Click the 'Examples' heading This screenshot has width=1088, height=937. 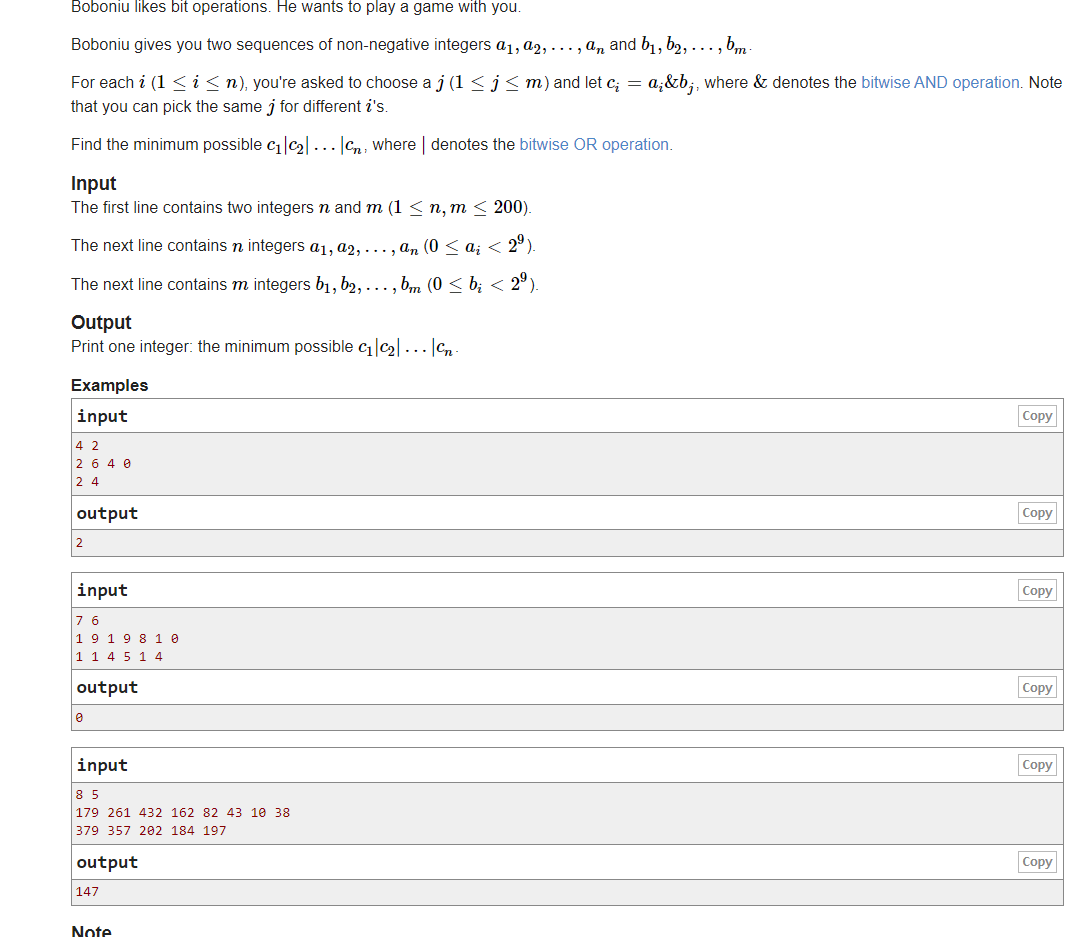tap(110, 385)
